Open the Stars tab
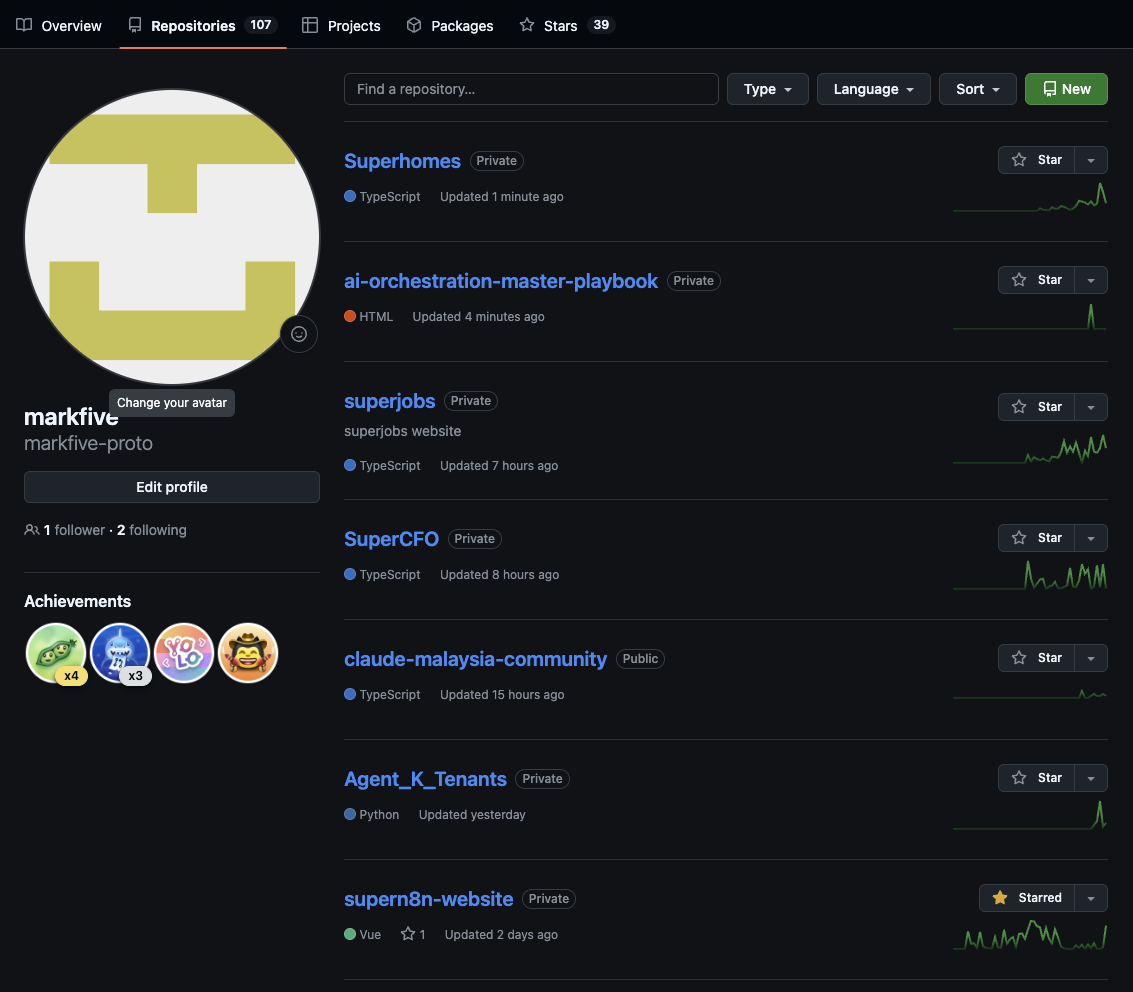Screen dimensions: 1133x992 [566, 25]
